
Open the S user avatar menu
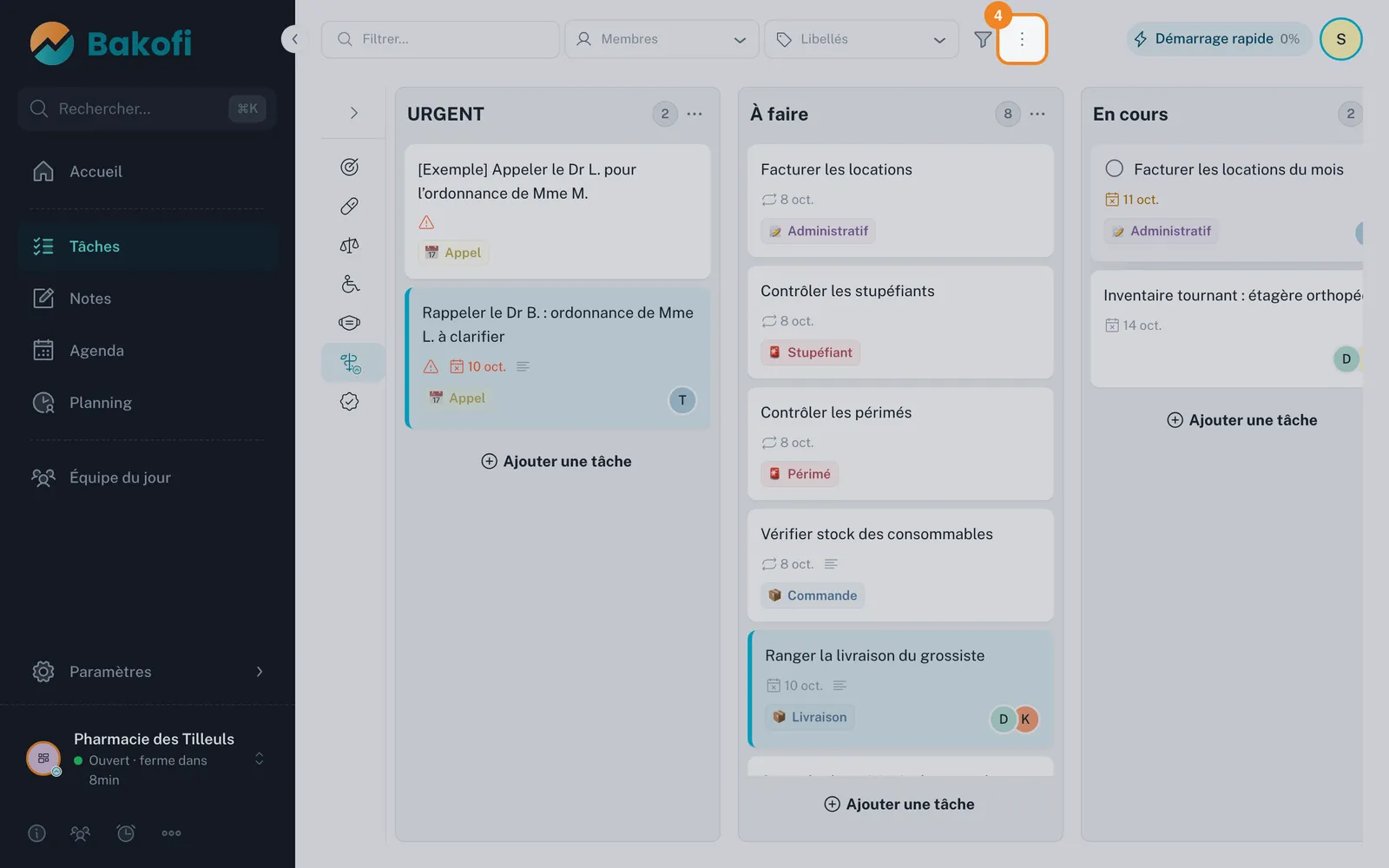(1341, 39)
